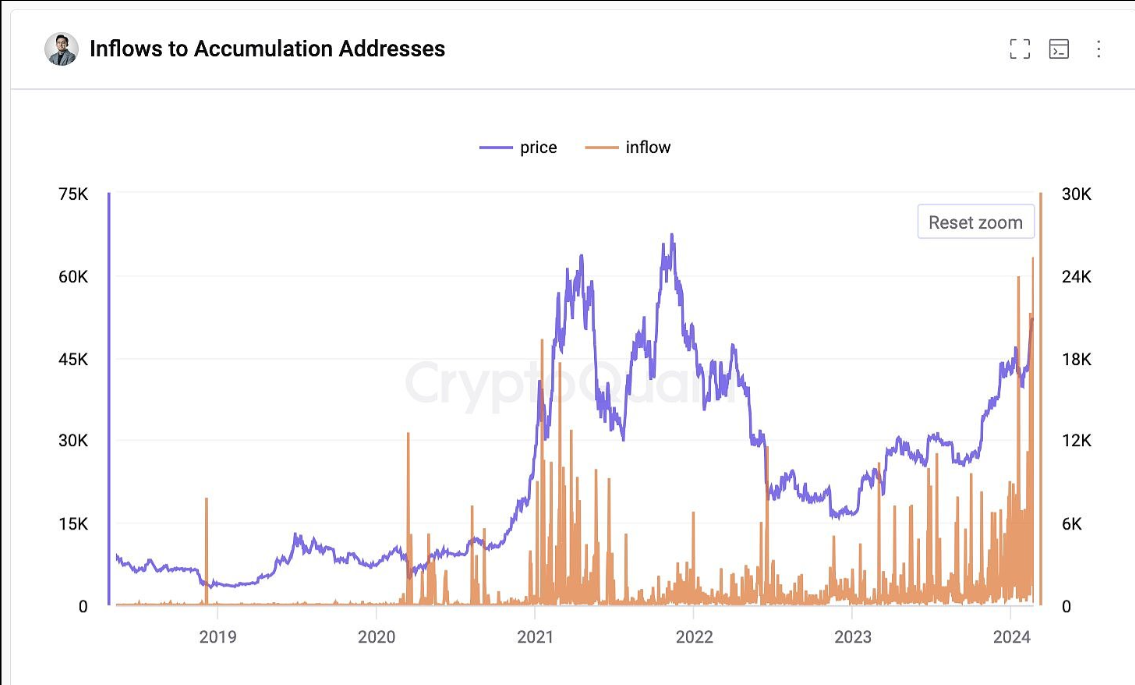The image size is (1135, 685).
Task: Click the 75K left axis label
Action: click(73, 194)
